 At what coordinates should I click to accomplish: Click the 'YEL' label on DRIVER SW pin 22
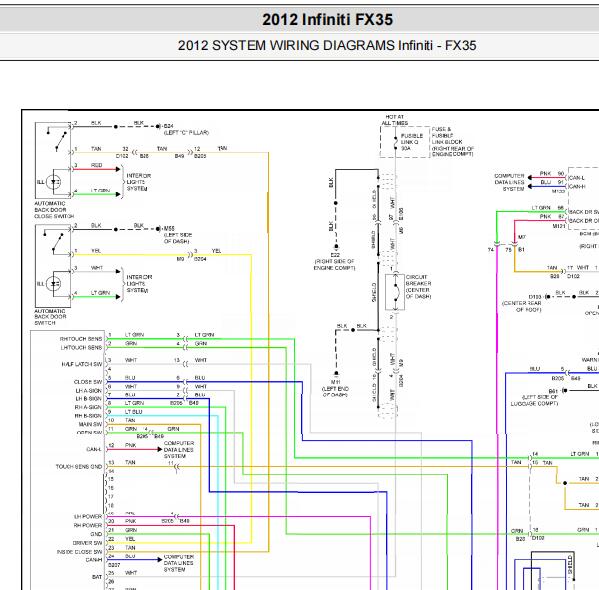click(x=130, y=539)
